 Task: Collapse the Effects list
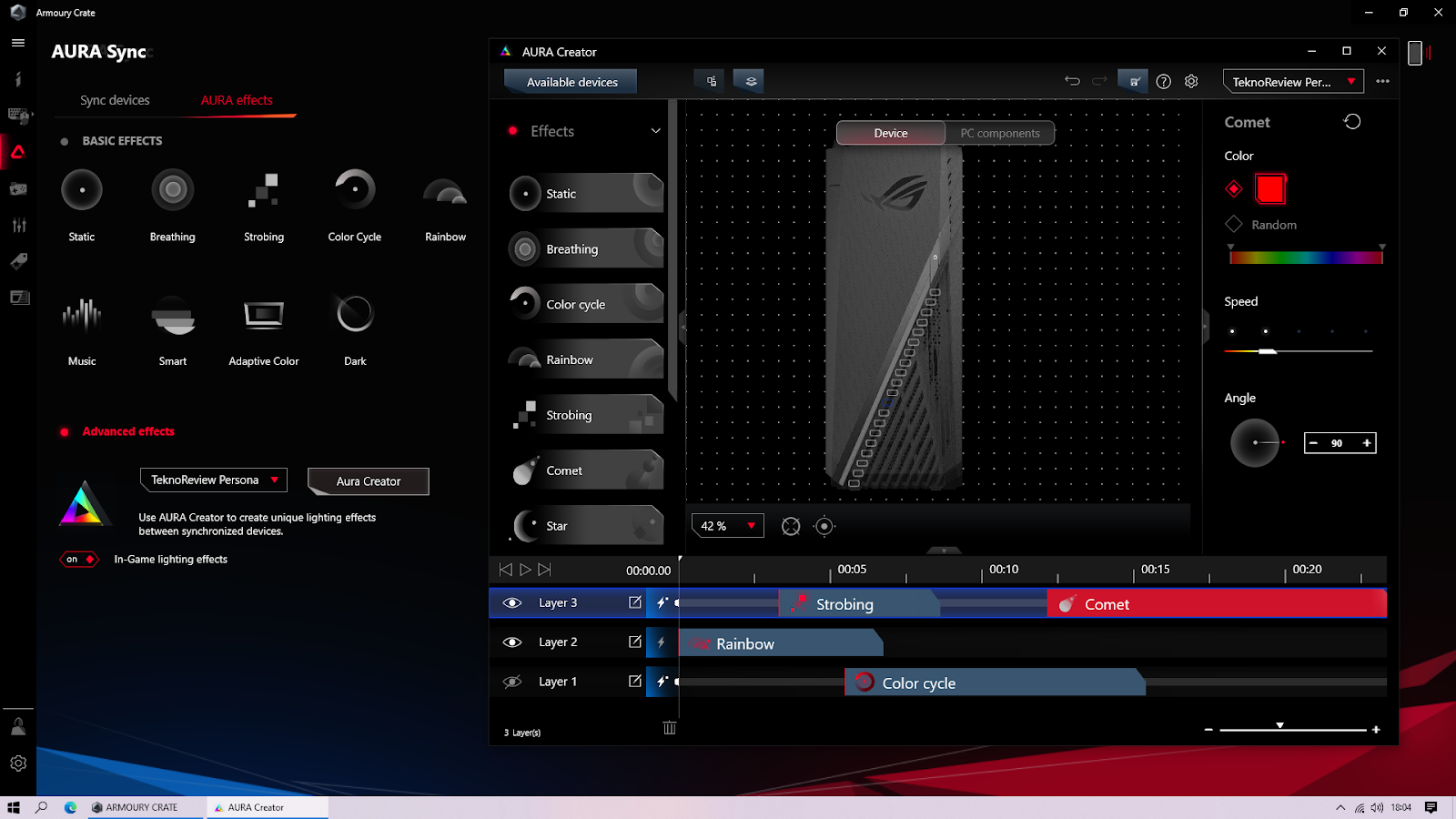pyautogui.click(x=655, y=131)
